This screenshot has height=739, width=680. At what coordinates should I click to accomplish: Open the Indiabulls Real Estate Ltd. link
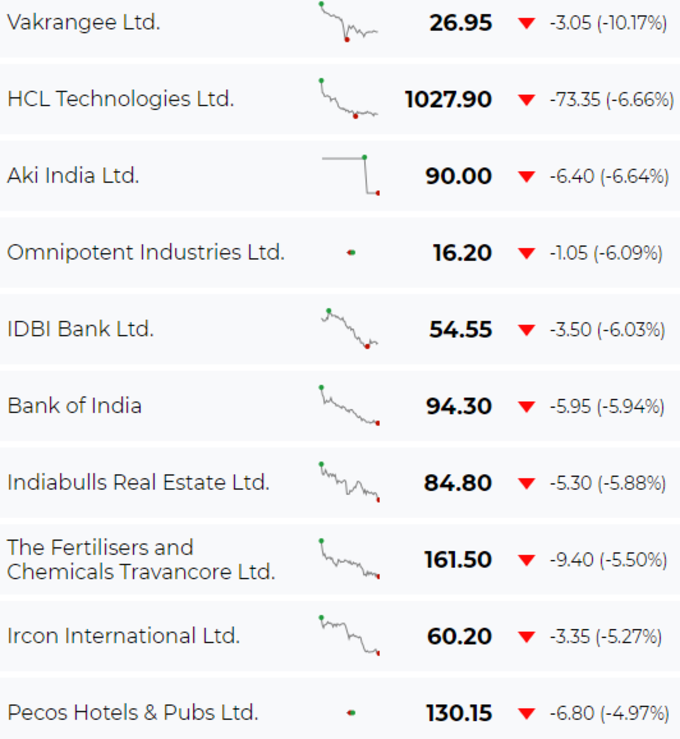pos(139,483)
